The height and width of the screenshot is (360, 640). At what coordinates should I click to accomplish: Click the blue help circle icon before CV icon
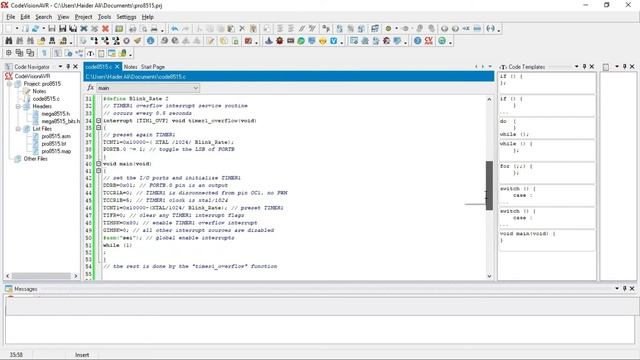coord(418,41)
